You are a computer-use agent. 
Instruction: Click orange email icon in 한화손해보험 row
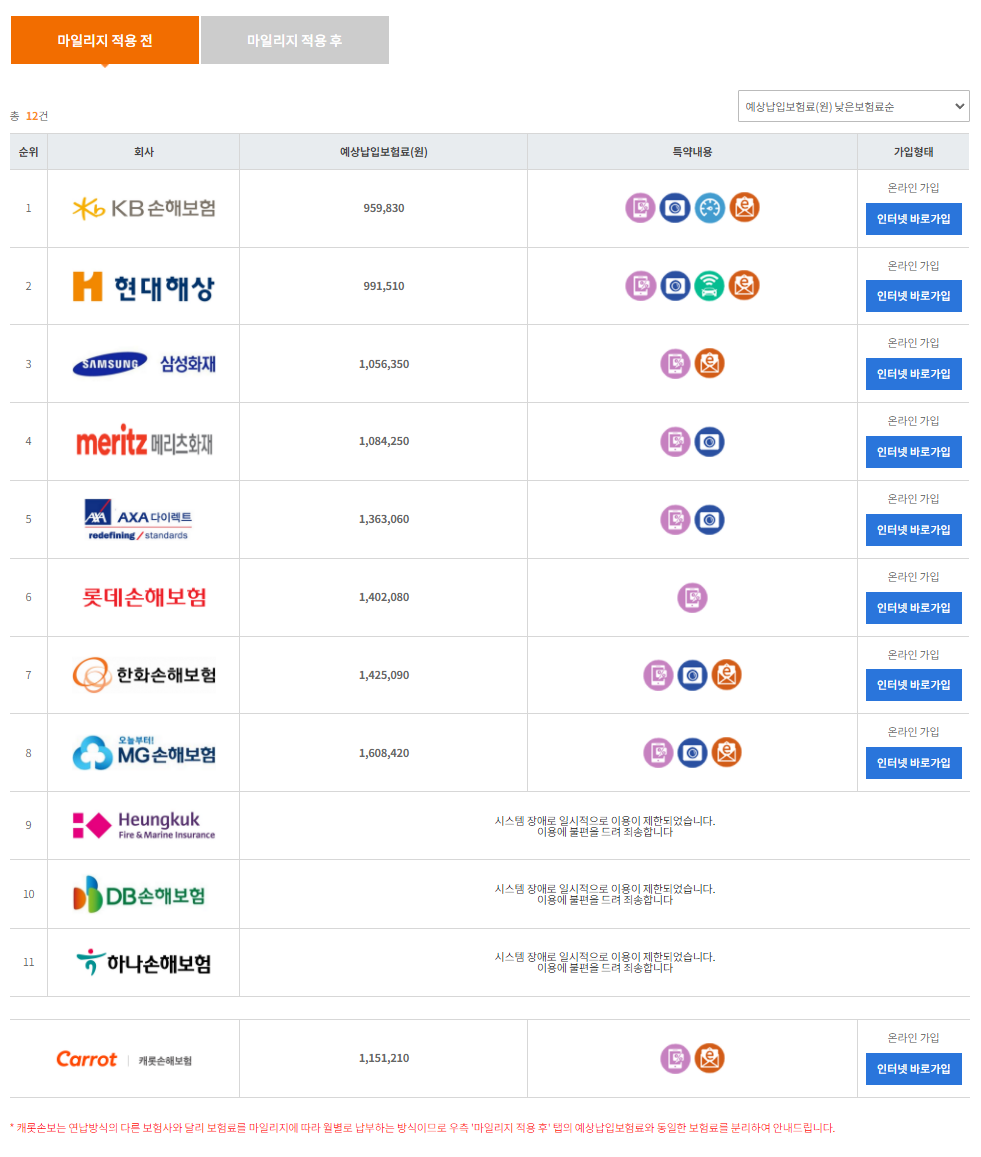tap(726, 674)
